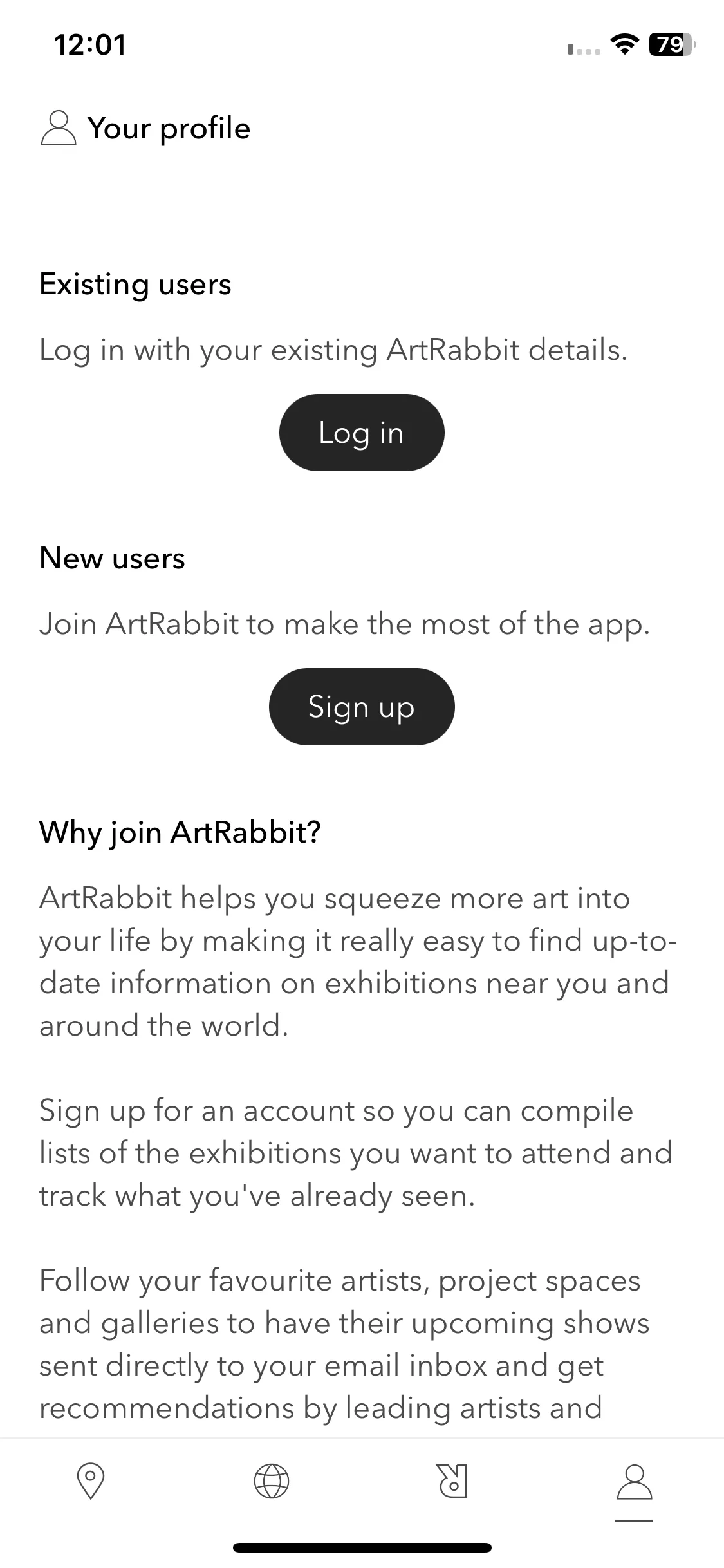Image resolution: width=724 pixels, height=1568 pixels.
Task: Click the Log in with existing details text
Action: [333, 351]
